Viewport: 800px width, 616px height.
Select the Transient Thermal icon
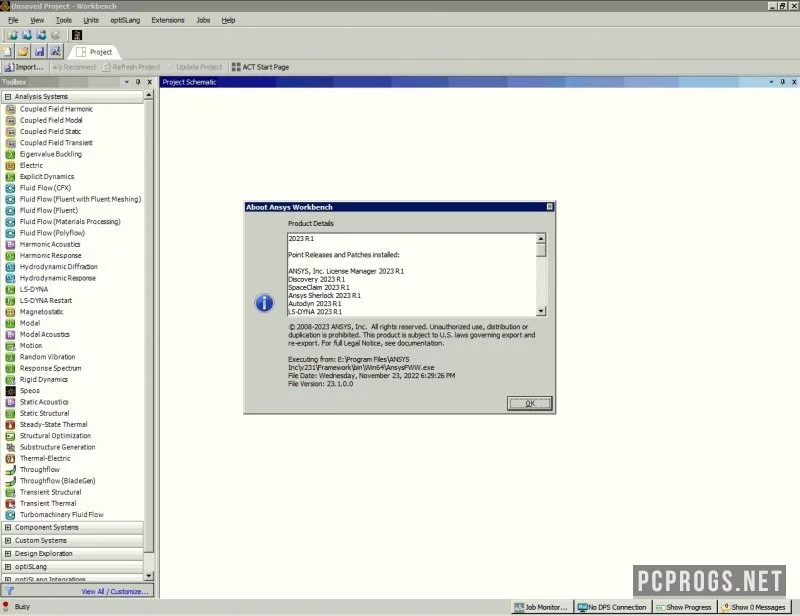coord(10,503)
